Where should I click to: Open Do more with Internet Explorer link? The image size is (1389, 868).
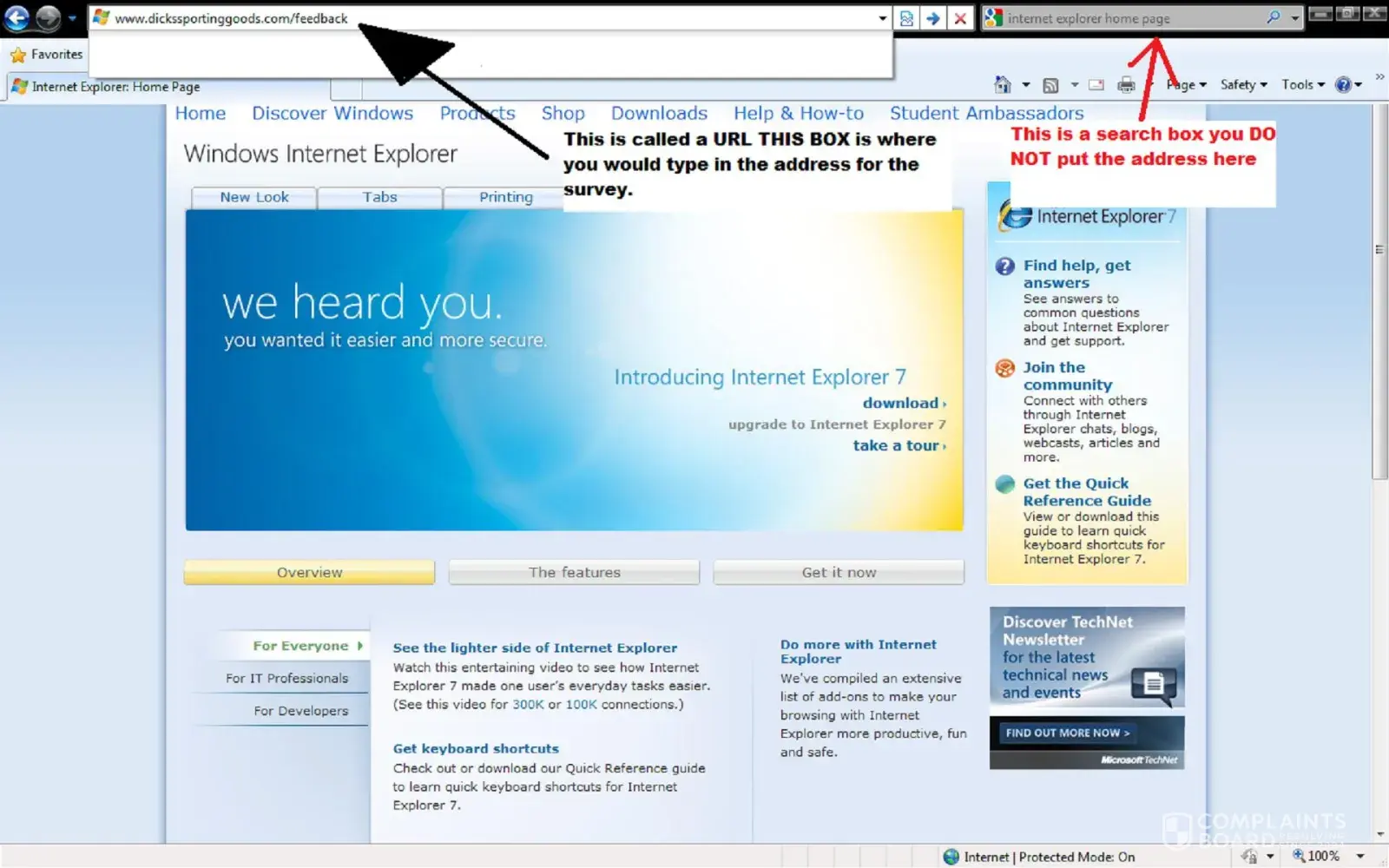pyautogui.click(x=859, y=652)
